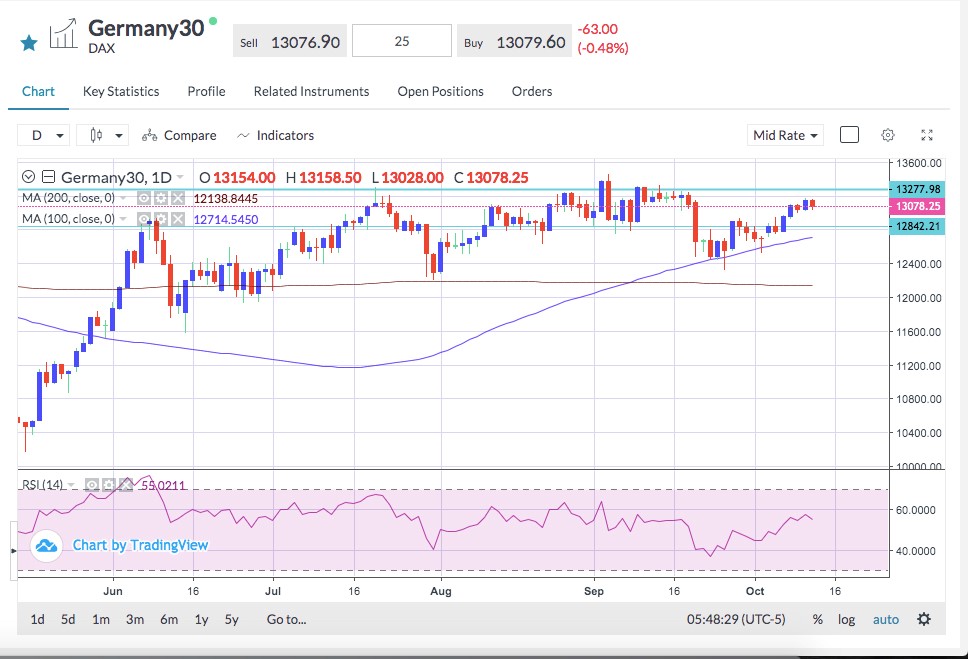Open settings for MA 100 indicator
The height and width of the screenshot is (659, 968).
tap(161, 219)
